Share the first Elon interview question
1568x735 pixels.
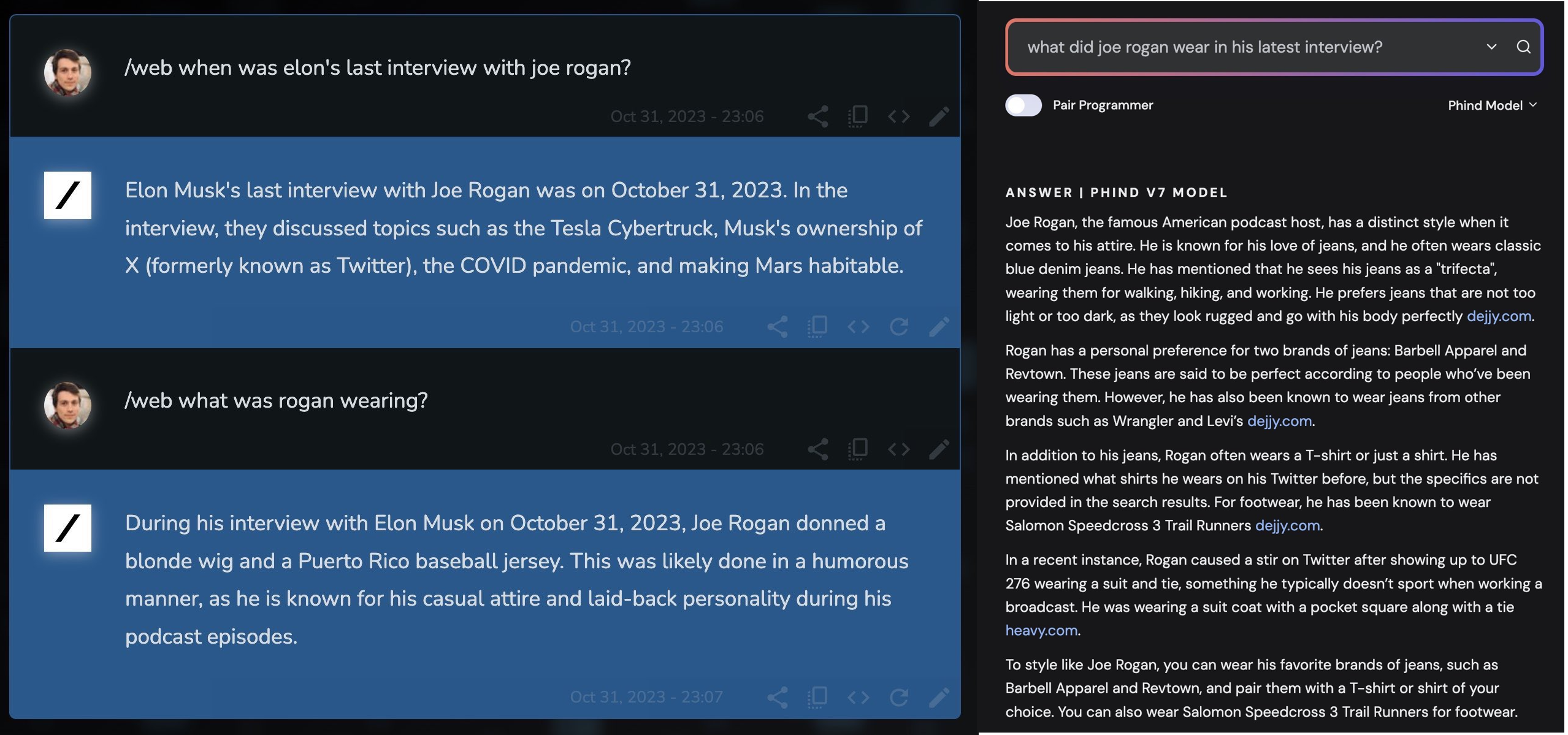click(817, 116)
